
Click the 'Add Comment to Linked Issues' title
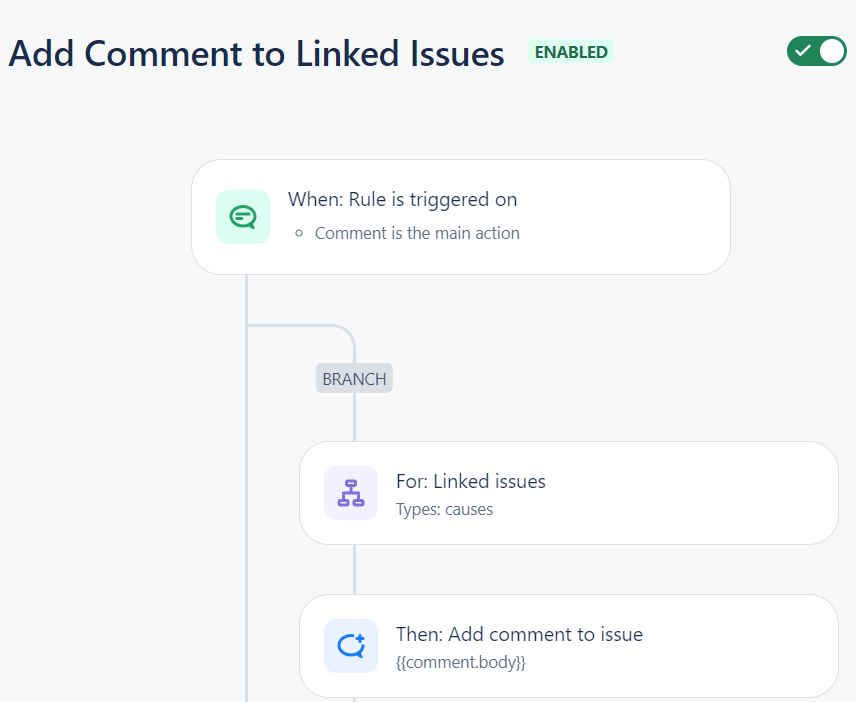click(x=255, y=54)
